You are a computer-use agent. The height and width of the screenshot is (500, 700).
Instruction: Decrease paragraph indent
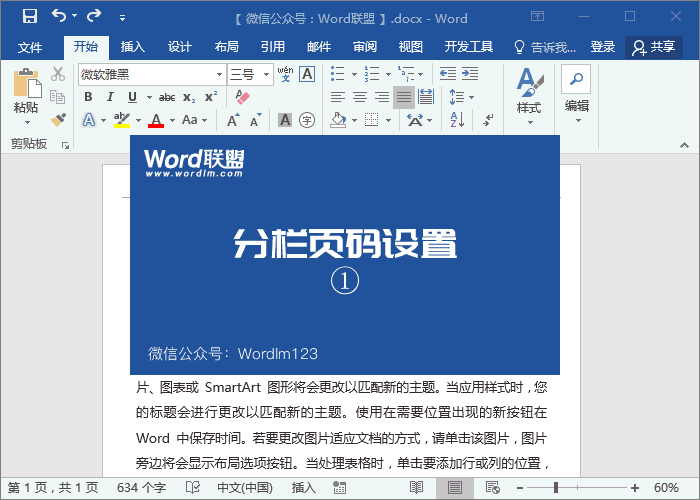click(448, 74)
